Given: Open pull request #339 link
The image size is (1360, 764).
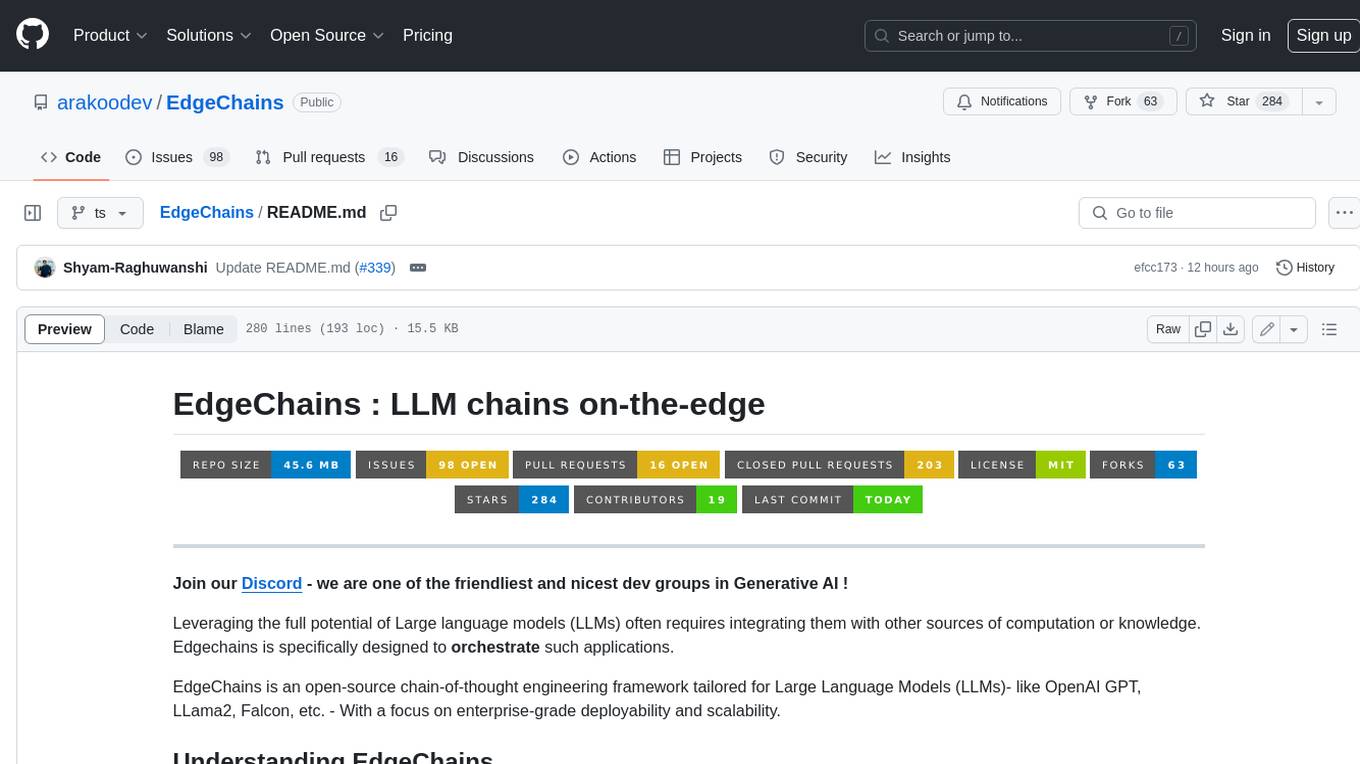Looking at the screenshot, I should (375, 268).
